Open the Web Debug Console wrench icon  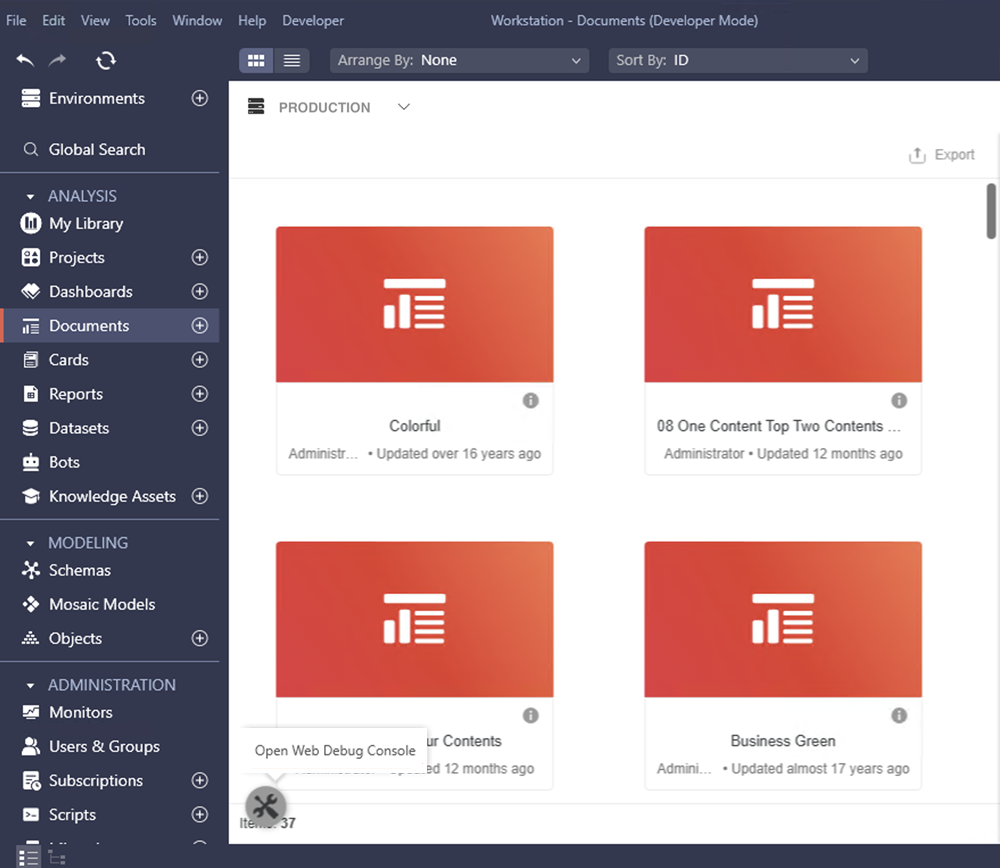click(x=266, y=805)
